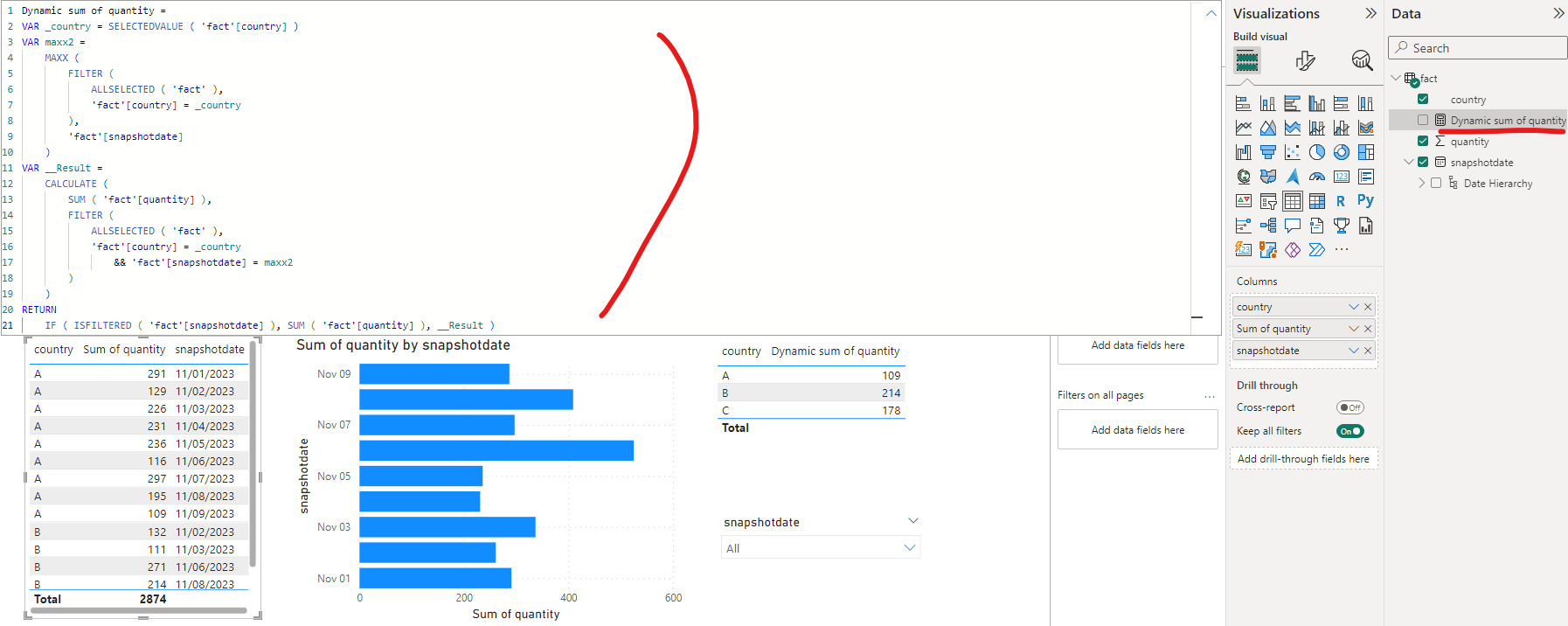Select the Multi-row card visual
The height and width of the screenshot is (626, 1568).
(1365, 177)
